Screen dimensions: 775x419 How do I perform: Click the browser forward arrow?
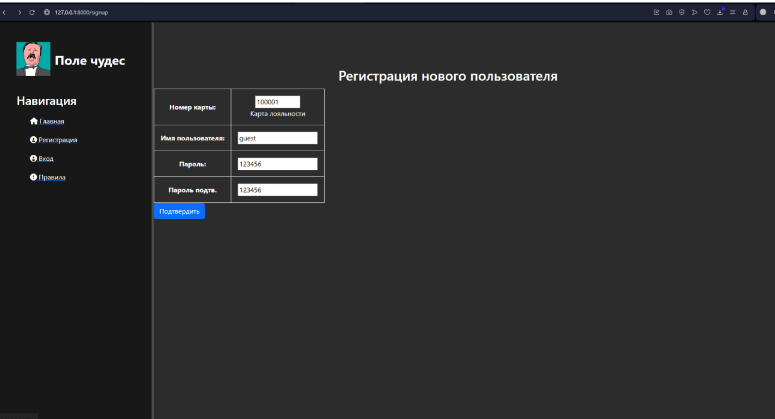coord(19,11)
